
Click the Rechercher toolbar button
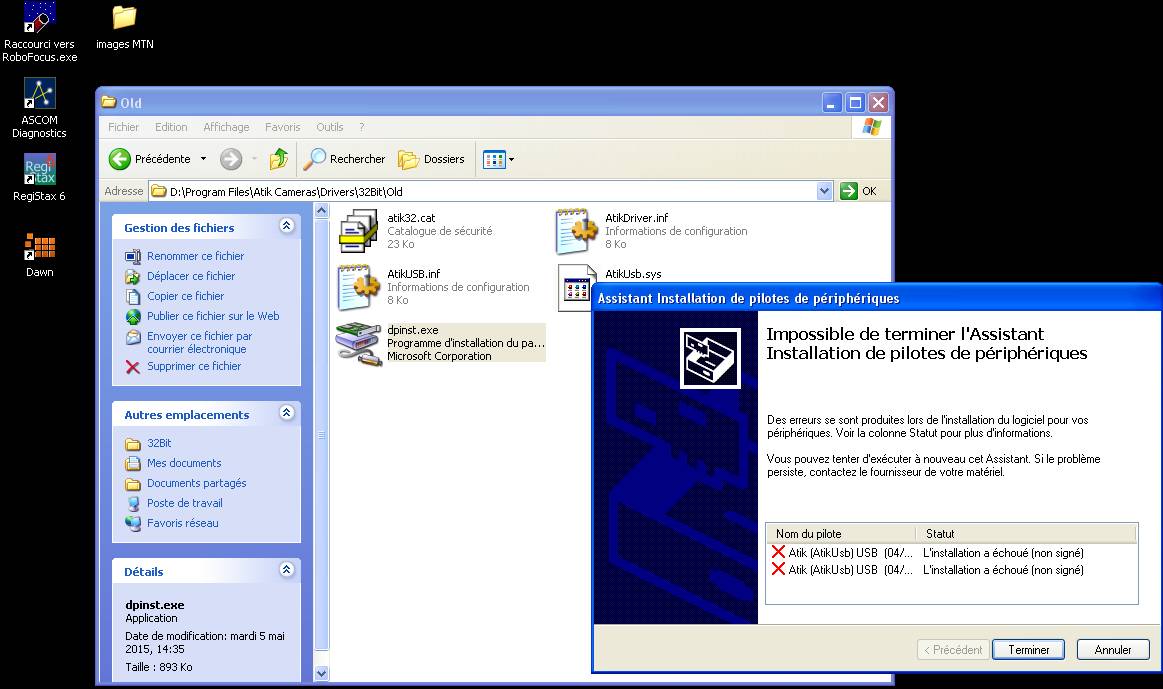345,159
